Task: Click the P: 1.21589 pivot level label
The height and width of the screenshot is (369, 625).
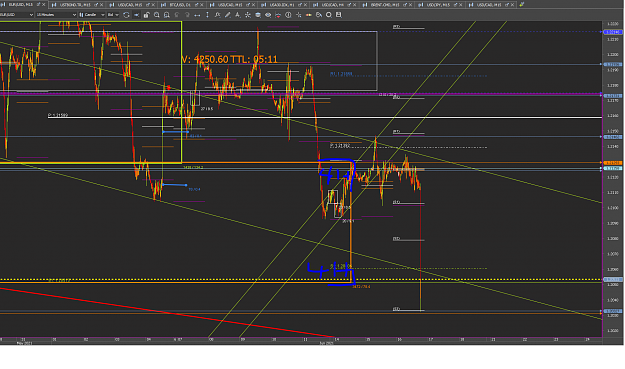Action: click(x=58, y=115)
